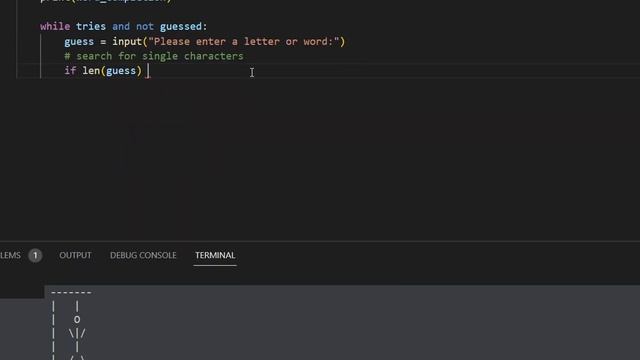Click the "input" function call
Screen dimensions: 640x360
(127, 42)
